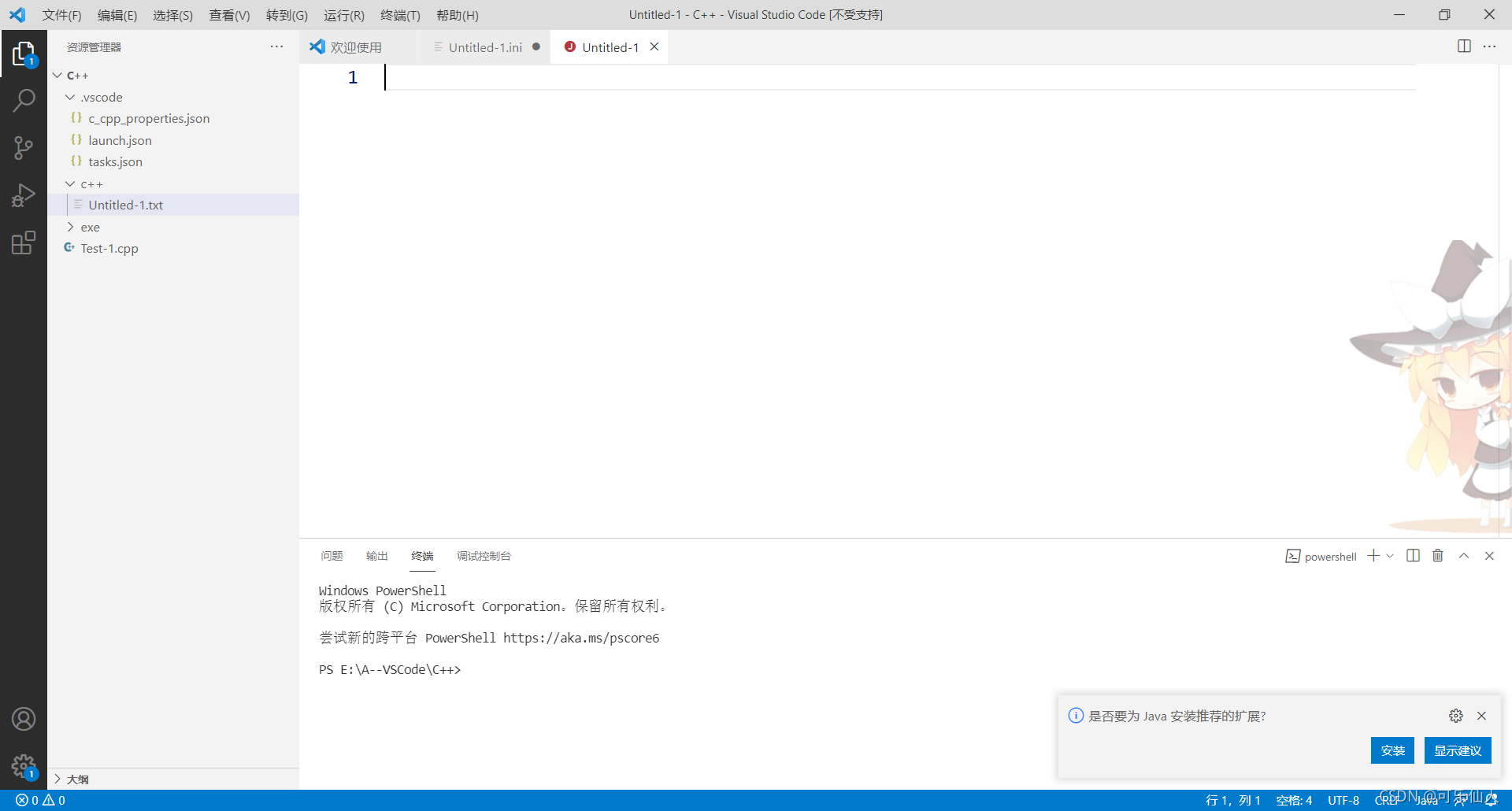Screen dimensions: 1512x811
Task: Open the editor more actions ellipsis
Action: point(1489,46)
